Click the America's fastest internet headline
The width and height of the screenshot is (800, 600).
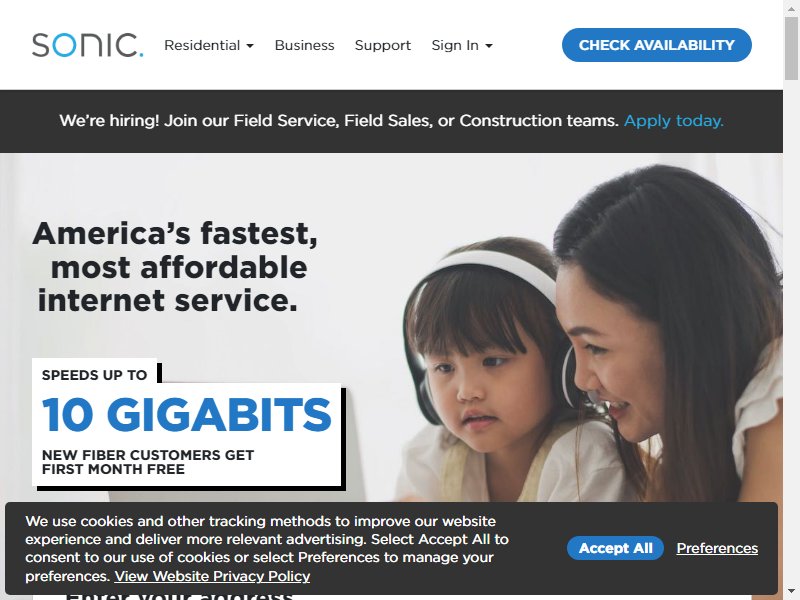pyautogui.click(x=174, y=267)
